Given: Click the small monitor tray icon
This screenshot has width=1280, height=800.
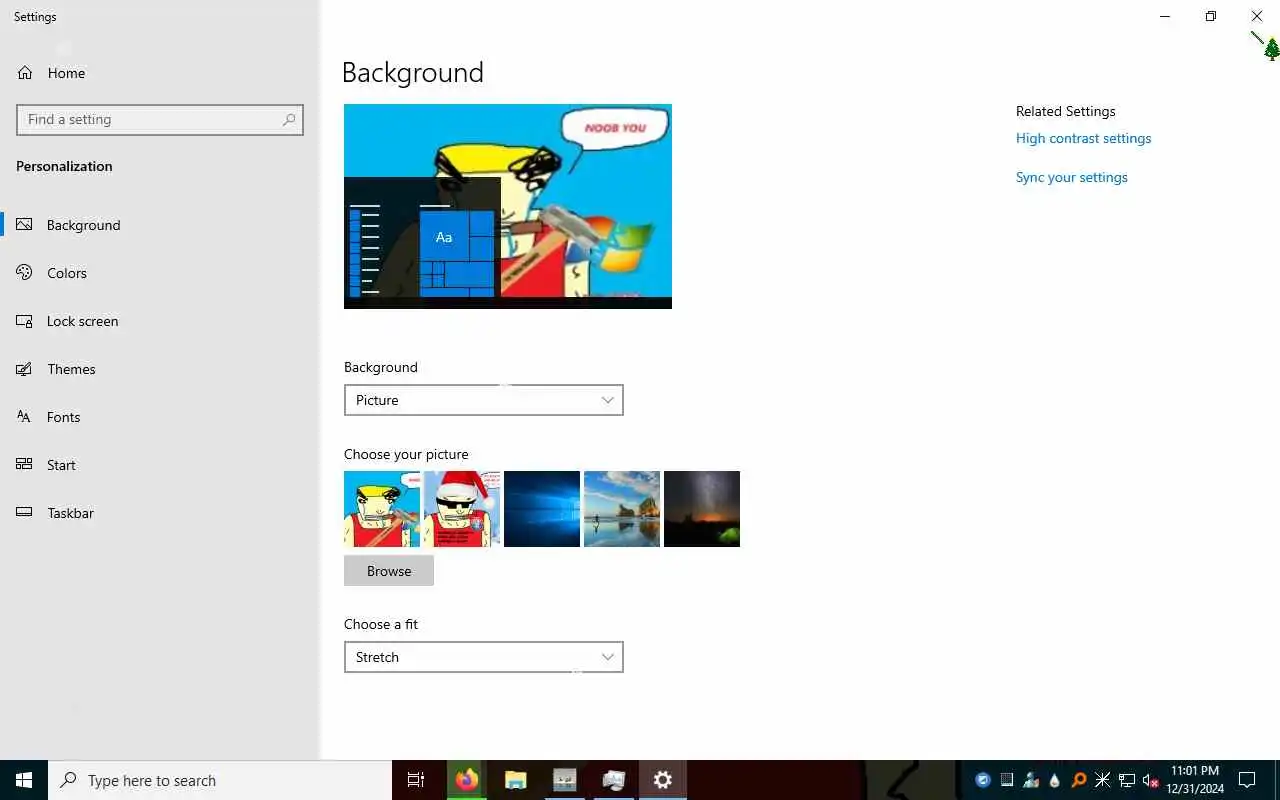Looking at the screenshot, I should pyautogui.click(x=1007, y=780).
